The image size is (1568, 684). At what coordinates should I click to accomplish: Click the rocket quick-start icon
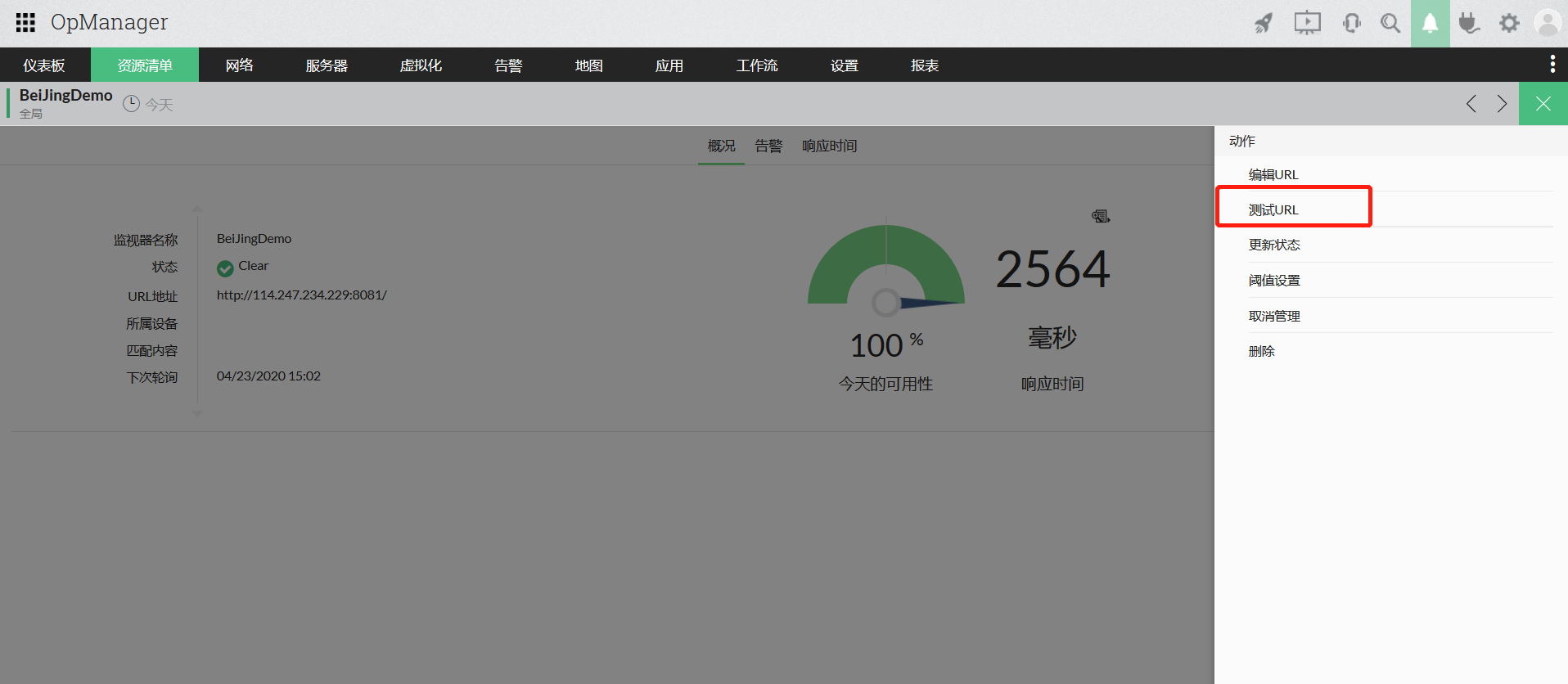click(1264, 23)
